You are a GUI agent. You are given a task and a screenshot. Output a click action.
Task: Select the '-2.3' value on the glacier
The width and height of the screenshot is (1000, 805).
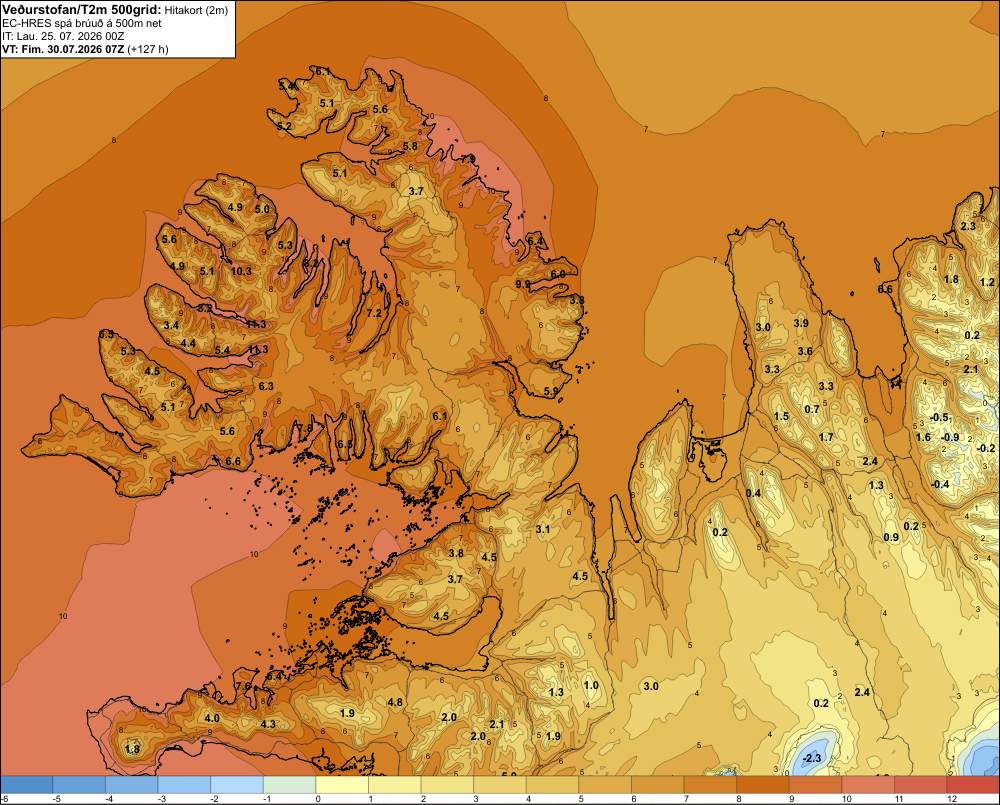(812, 758)
